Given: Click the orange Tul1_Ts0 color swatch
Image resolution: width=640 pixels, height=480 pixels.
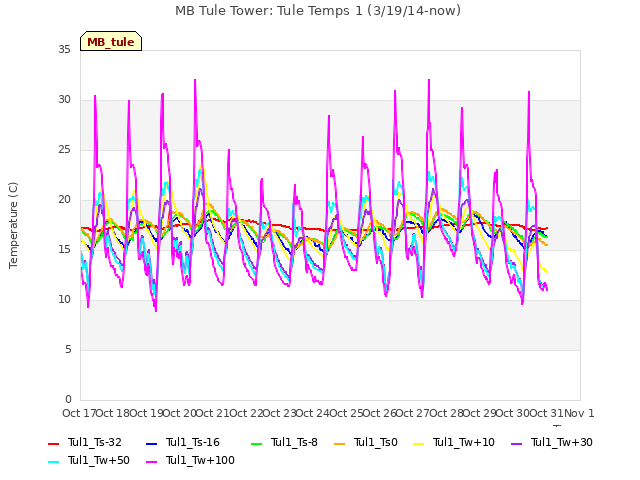Looking at the screenshot, I should coord(339,443).
